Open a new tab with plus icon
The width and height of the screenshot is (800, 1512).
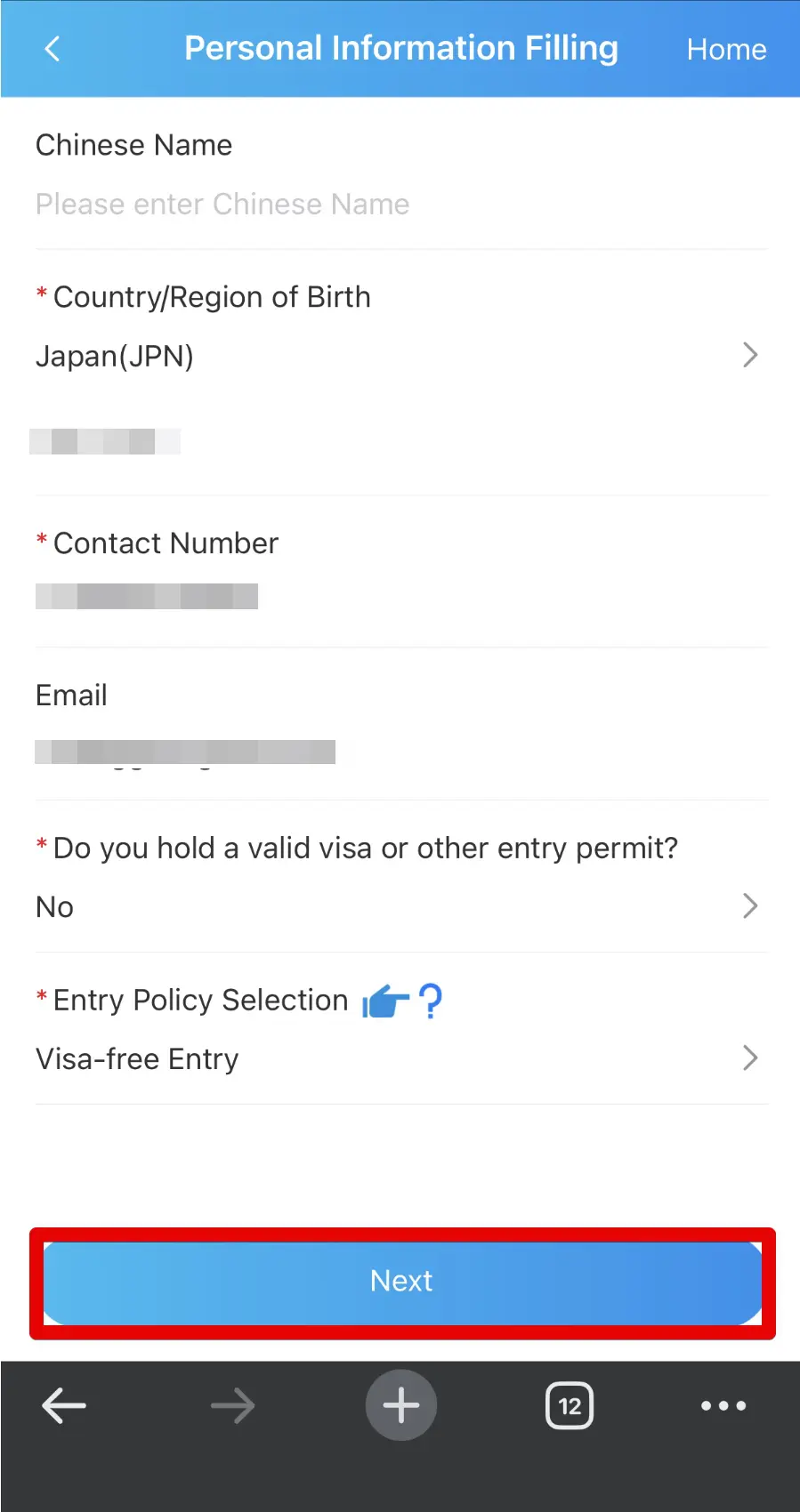[401, 1406]
